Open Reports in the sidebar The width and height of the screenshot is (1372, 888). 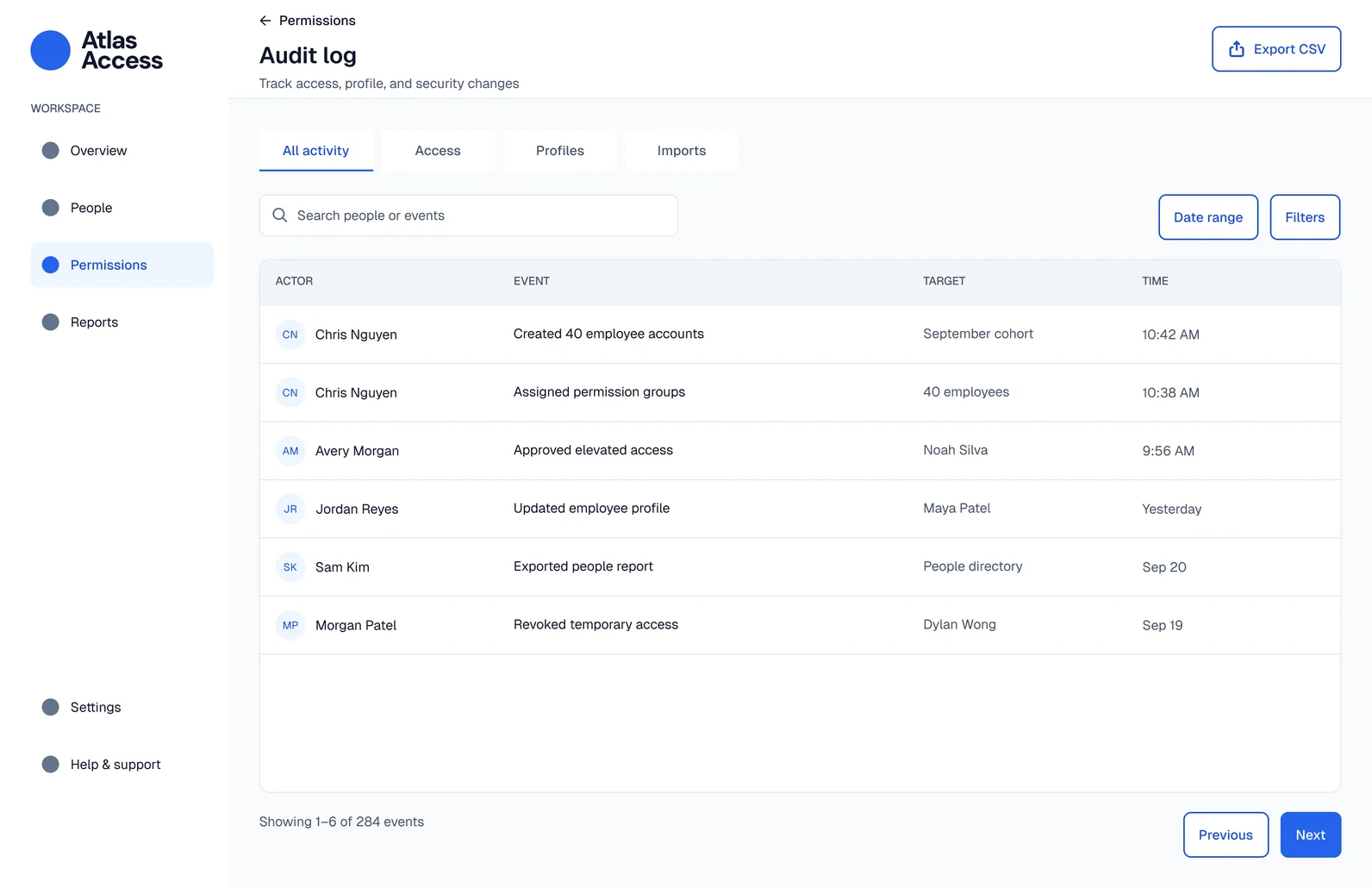(x=122, y=322)
